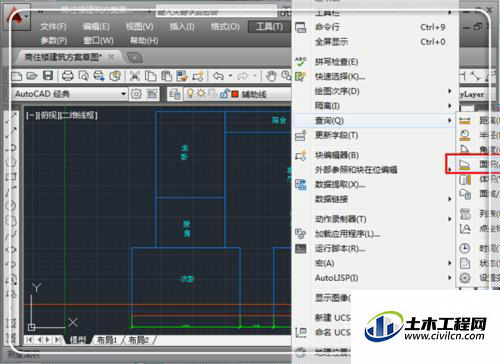Image resolution: width=500 pixels, height=364 pixels.
Task: Click the Plot printer icon
Action: 68,76
